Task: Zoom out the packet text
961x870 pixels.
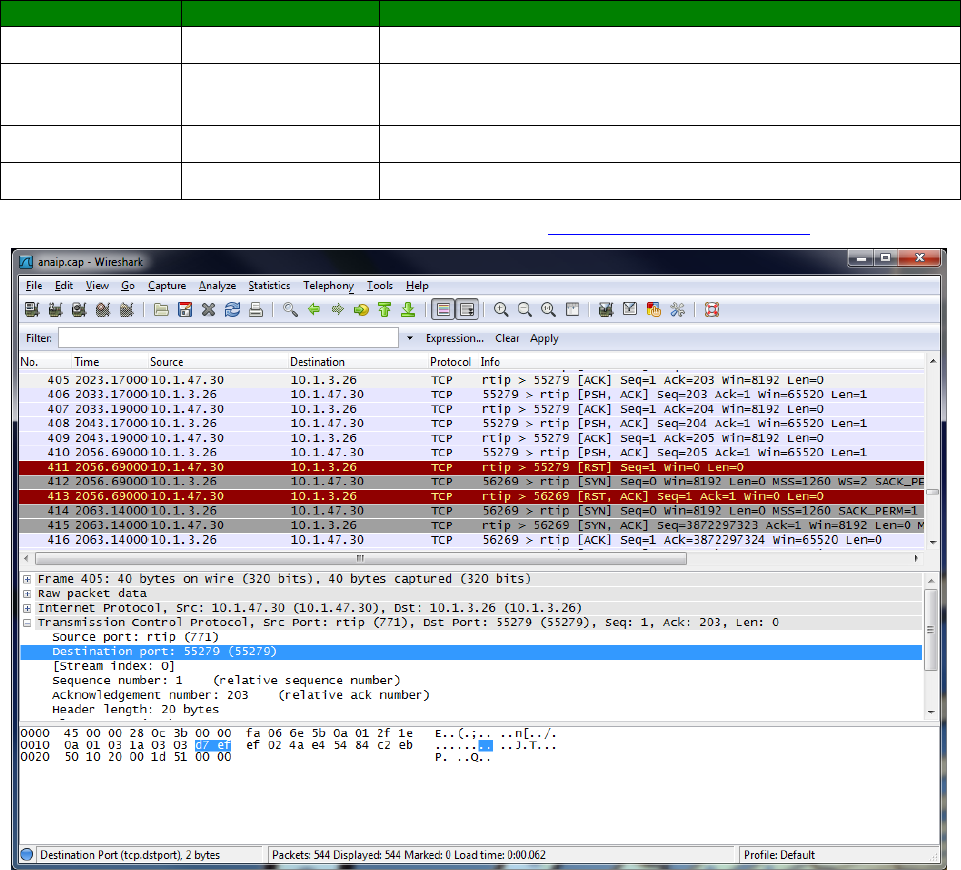Action: [525, 309]
